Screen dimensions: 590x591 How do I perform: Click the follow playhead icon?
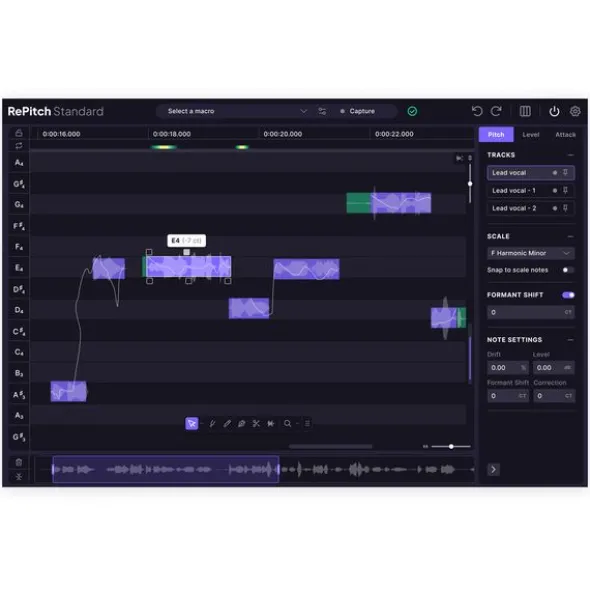pos(459,158)
